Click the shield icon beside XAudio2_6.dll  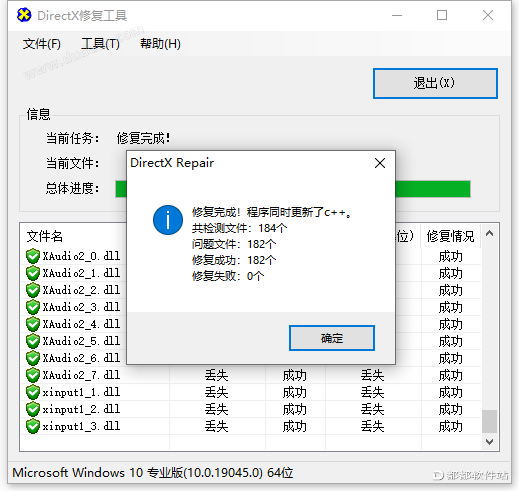pos(33,358)
